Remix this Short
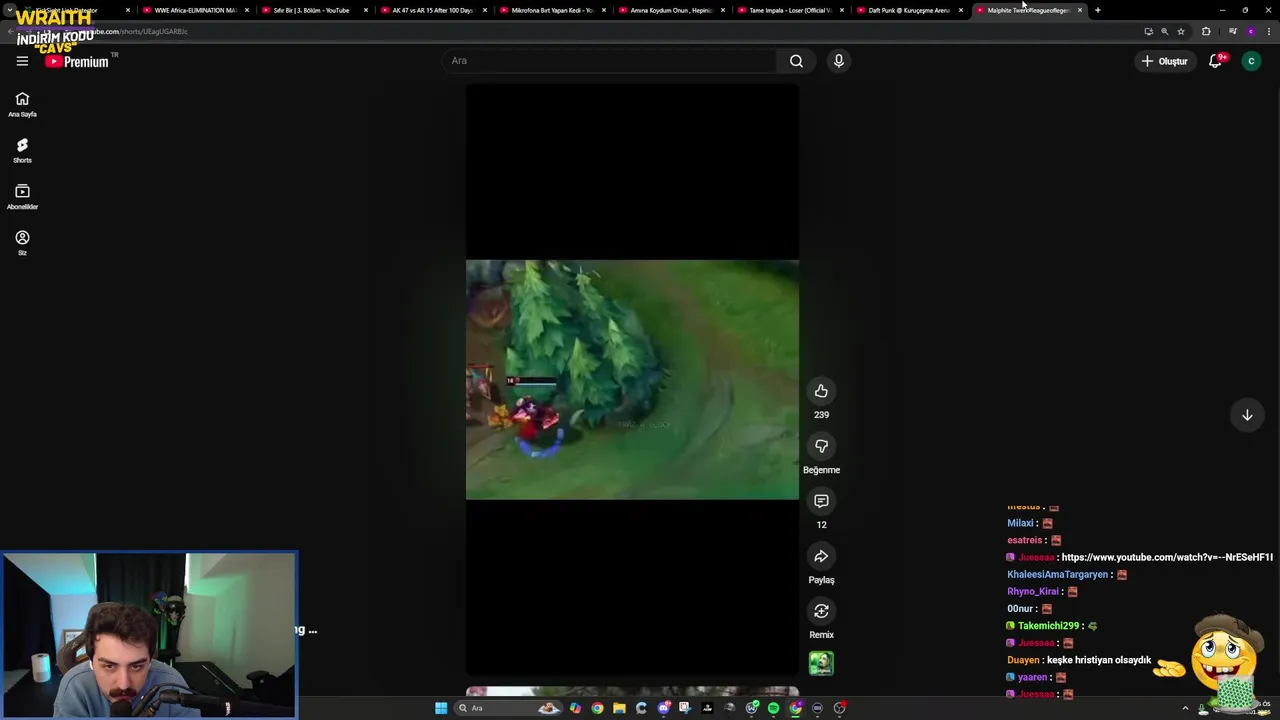The width and height of the screenshot is (1280, 720). pyautogui.click(x=821, y=611)
